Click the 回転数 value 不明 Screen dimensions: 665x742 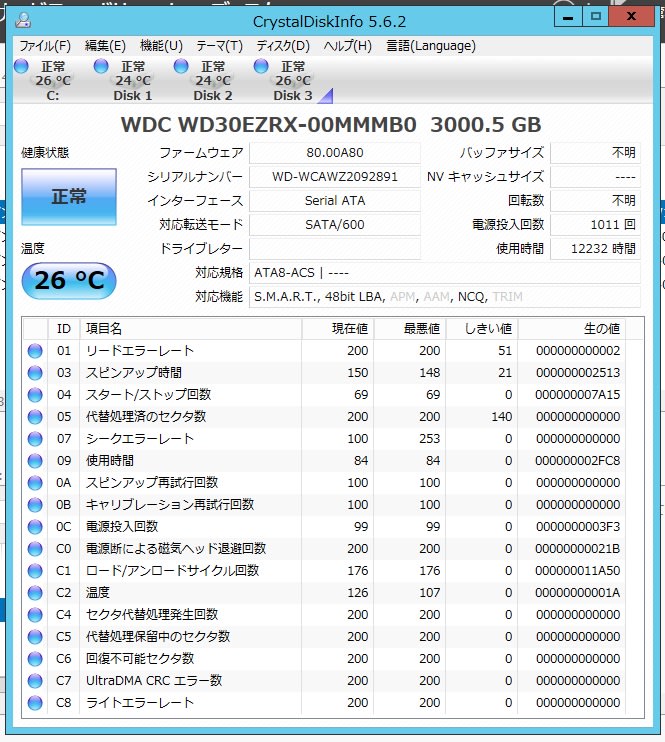(595, 201)
